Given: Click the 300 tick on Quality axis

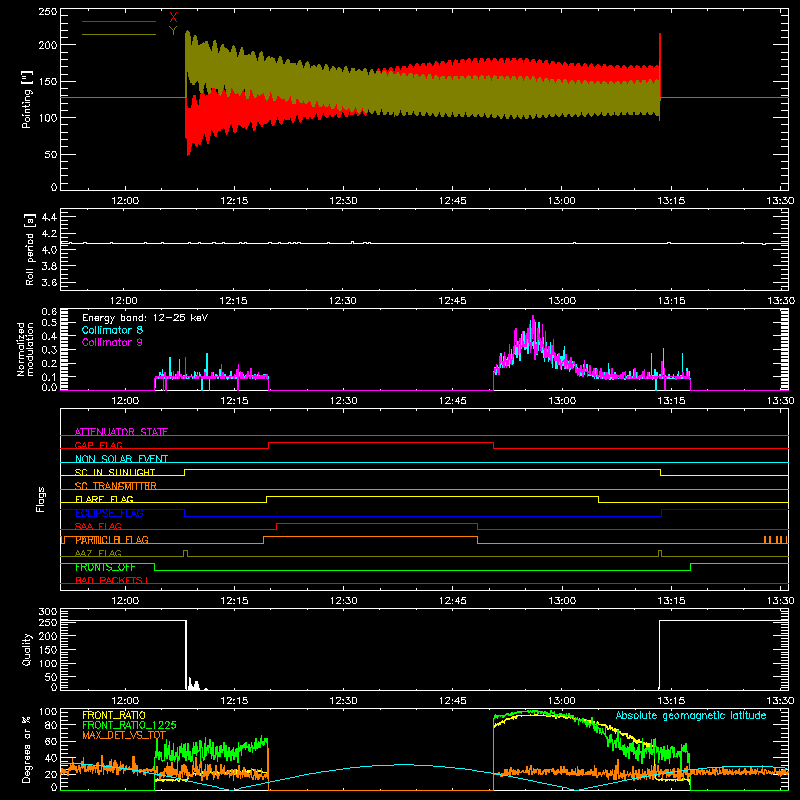Looking at the screenshot, I should [48, 612].
